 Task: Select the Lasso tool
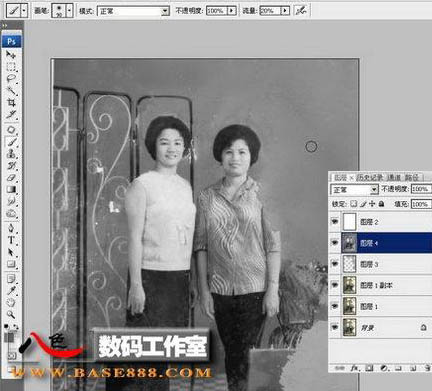(x=11, y=79)
